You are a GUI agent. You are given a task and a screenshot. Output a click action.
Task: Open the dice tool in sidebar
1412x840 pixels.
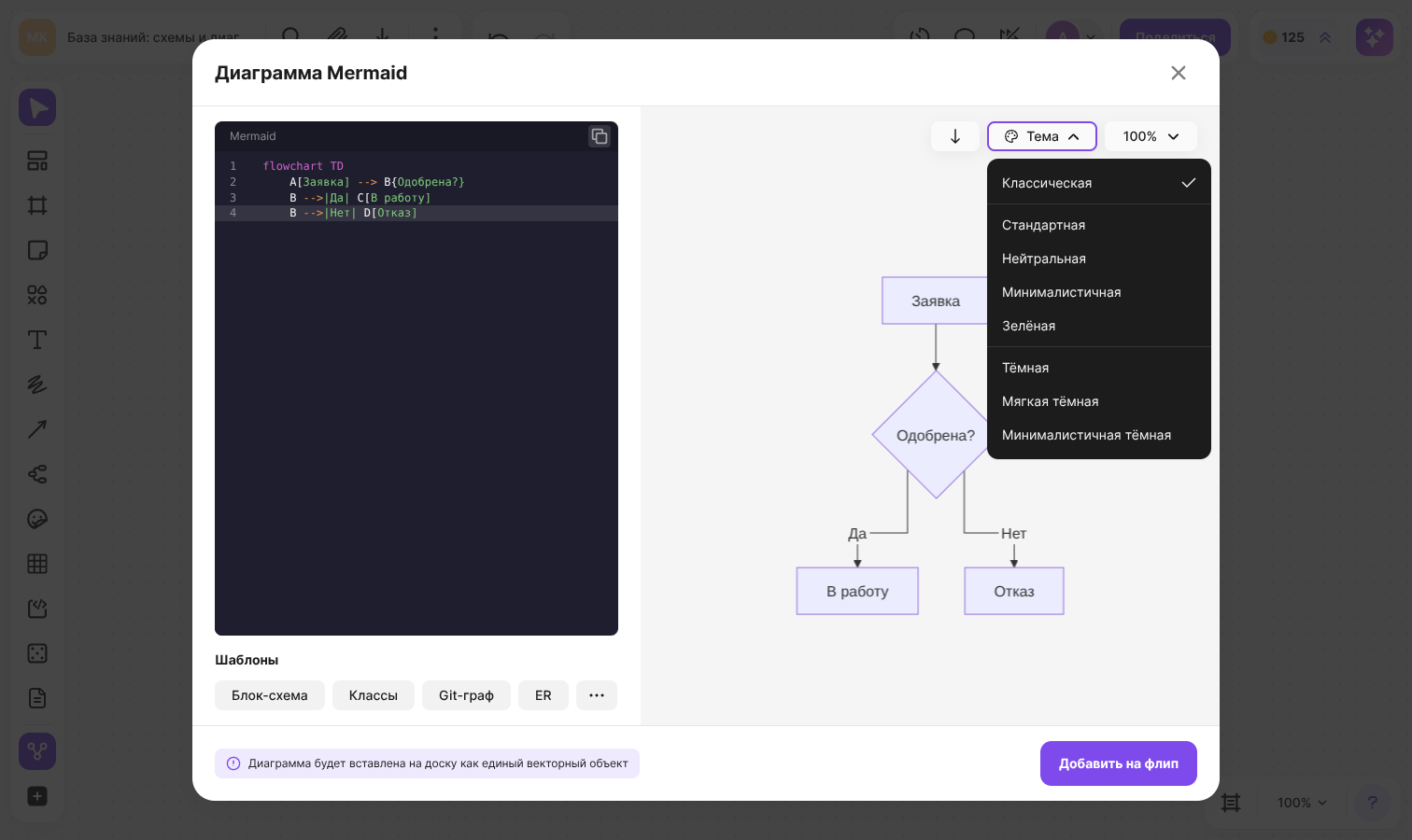tap(37, 653)
